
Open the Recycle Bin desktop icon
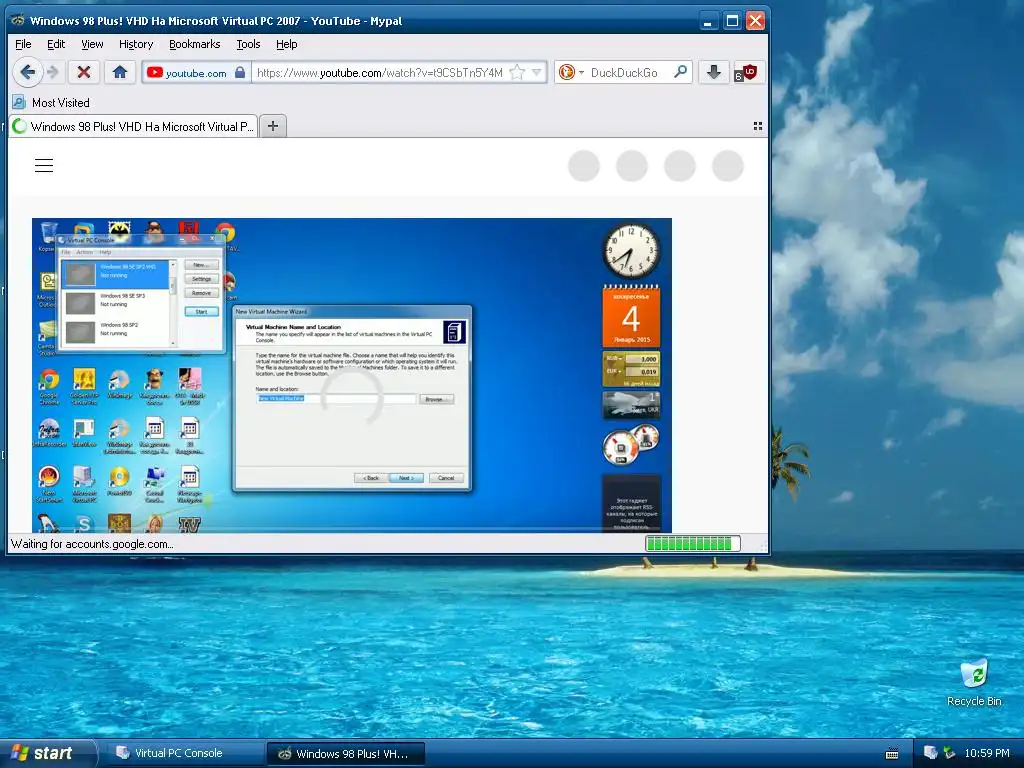coord(974,682)
